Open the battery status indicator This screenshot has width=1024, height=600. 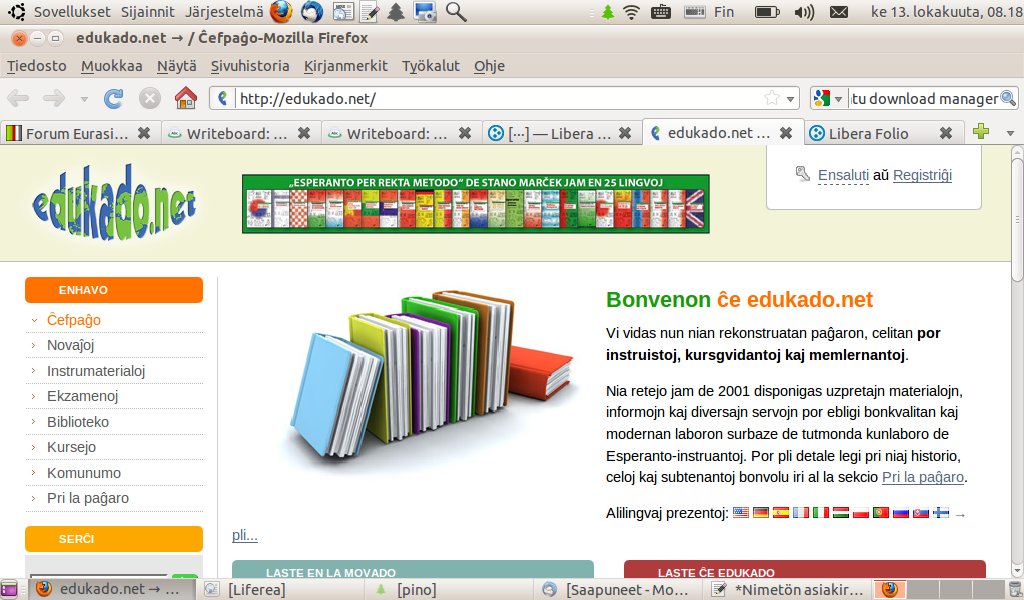tap(767, 12)
